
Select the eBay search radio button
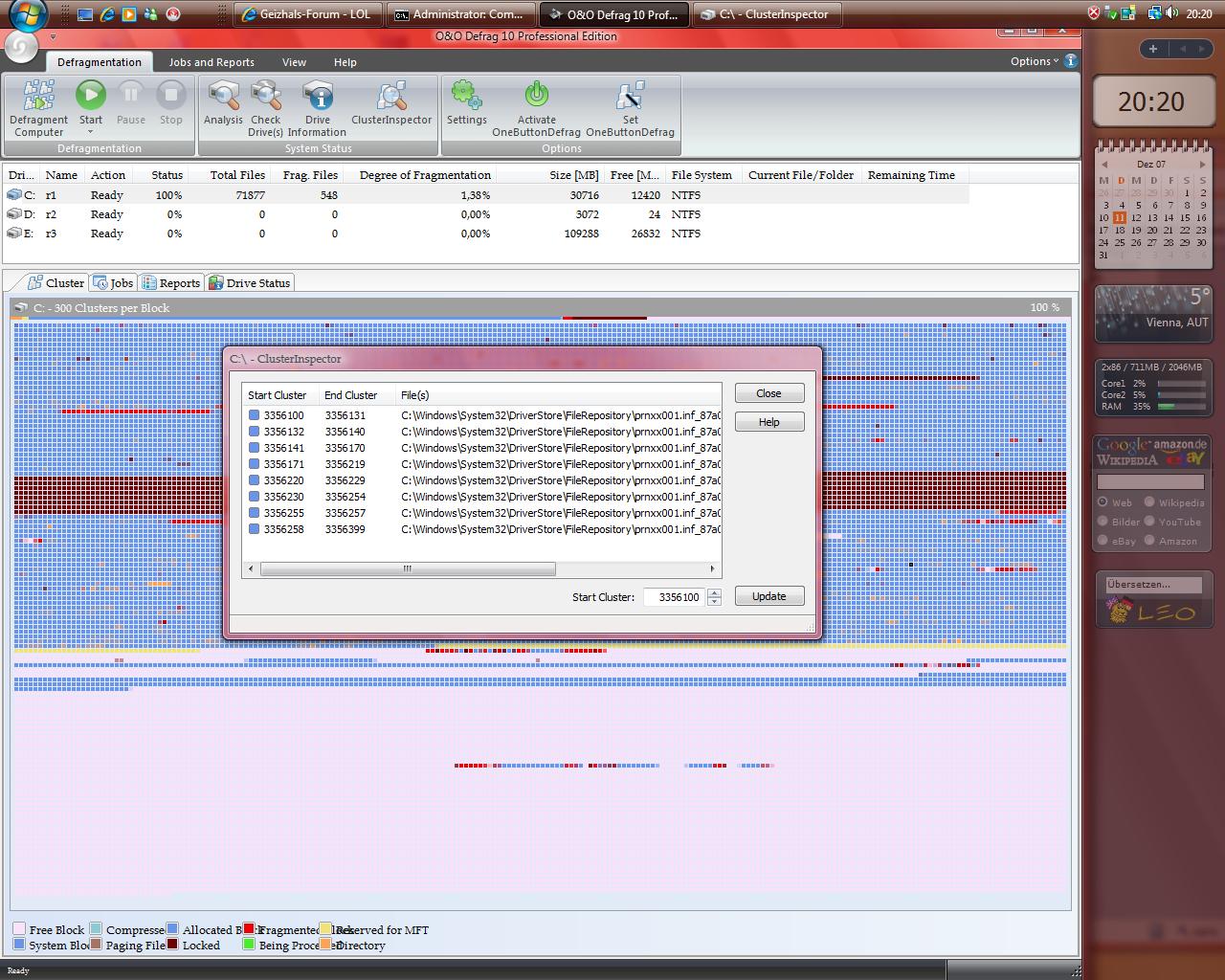click(x=1102, y=540)
